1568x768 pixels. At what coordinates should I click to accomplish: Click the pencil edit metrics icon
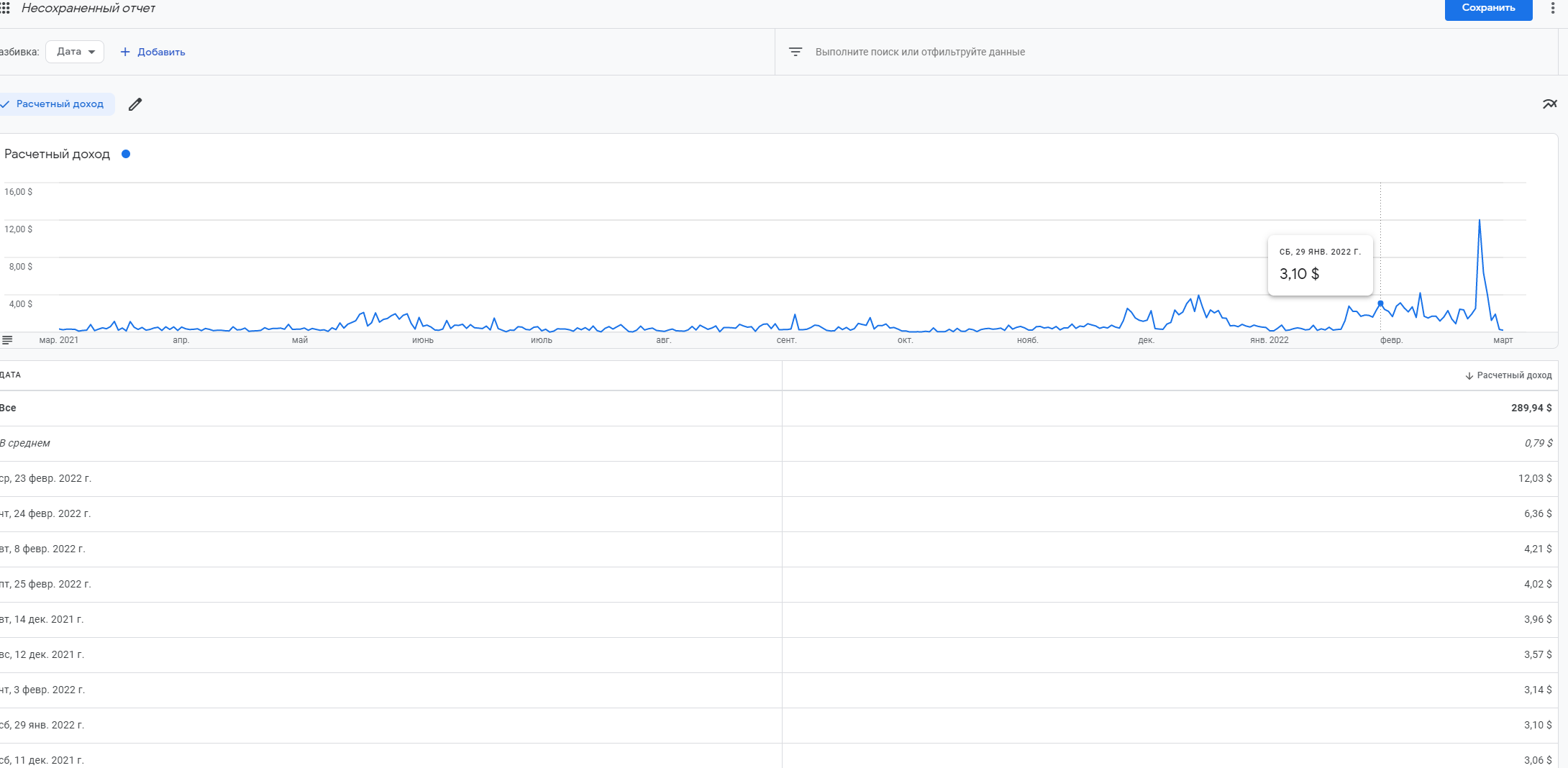[x=135, y=104]
